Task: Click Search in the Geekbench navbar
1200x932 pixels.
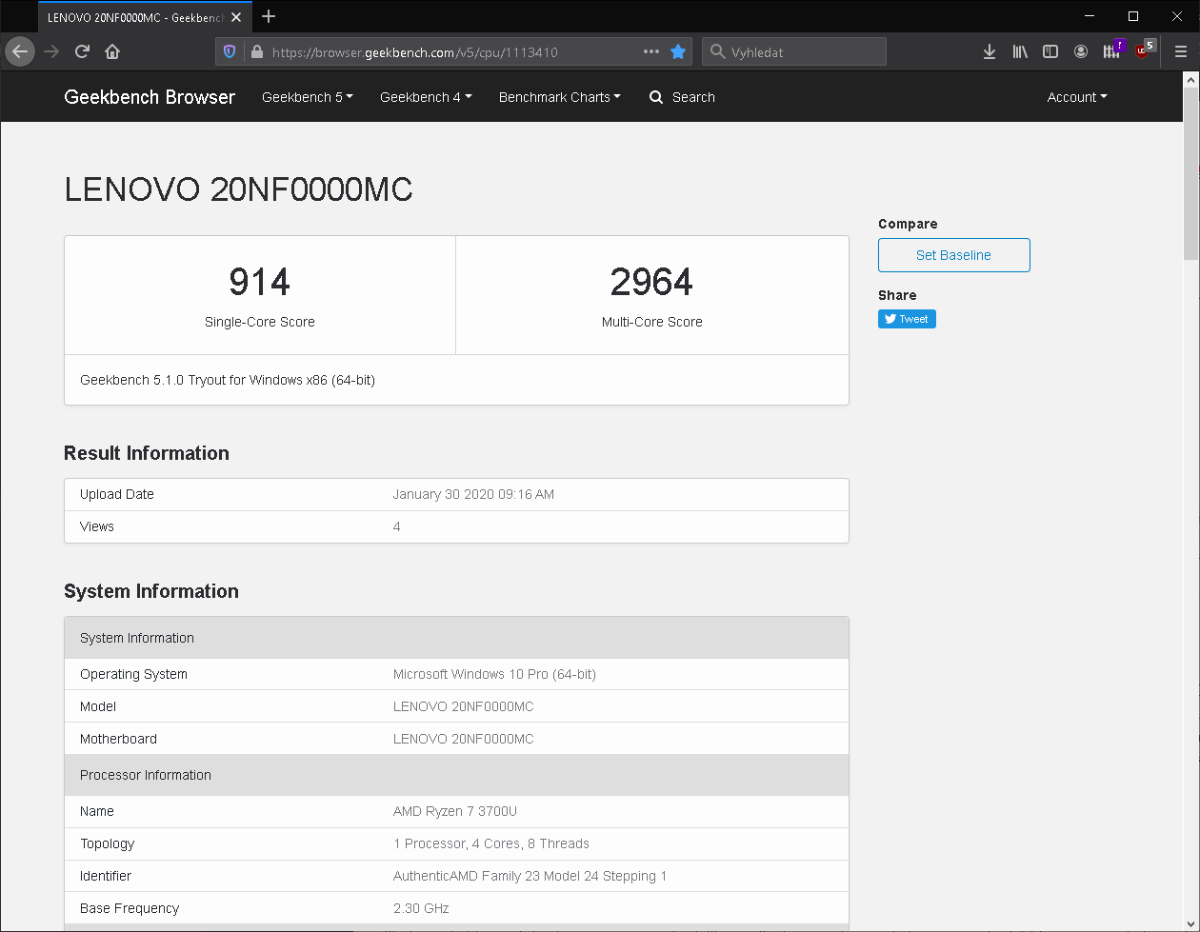Action: pyautogui.click(x=682, y=97)
